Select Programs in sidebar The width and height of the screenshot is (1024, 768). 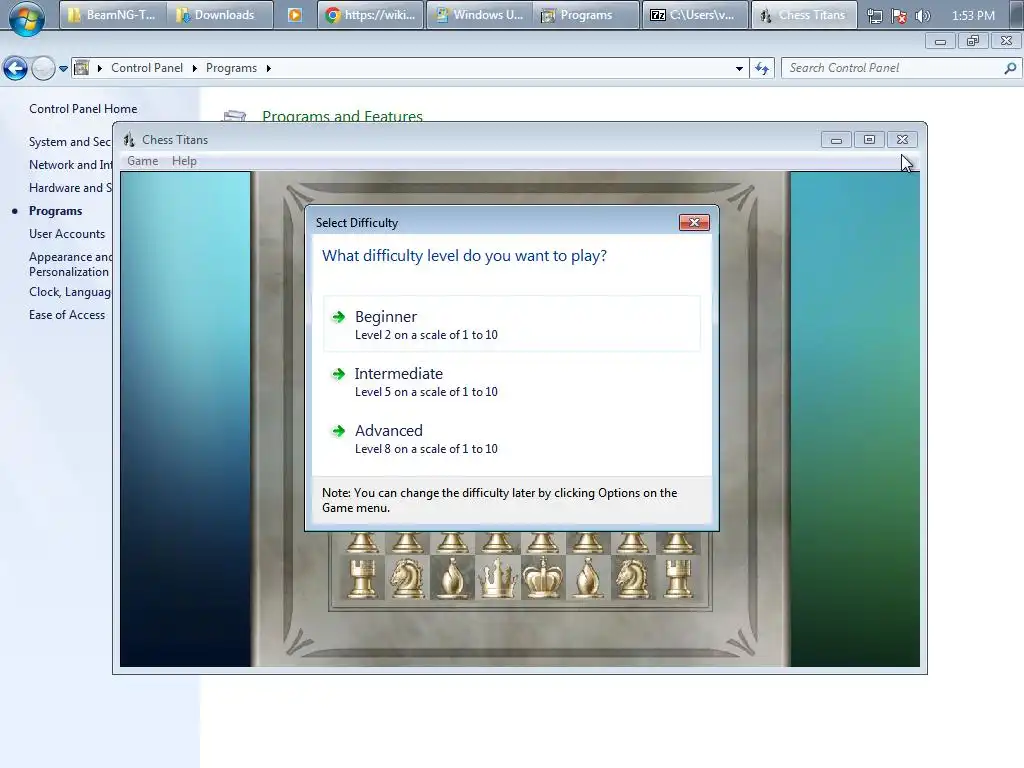tap(56, 211)
